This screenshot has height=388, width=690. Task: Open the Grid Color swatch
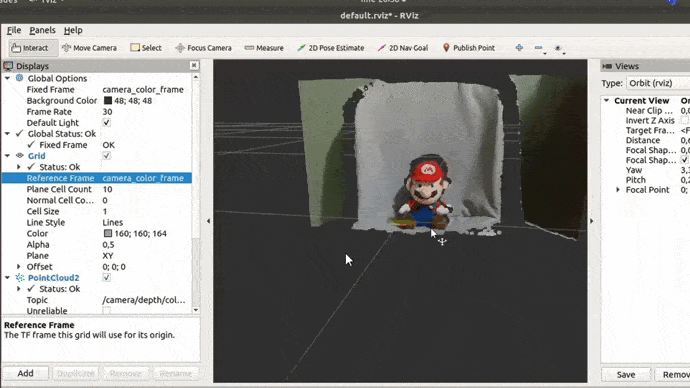[x=108, y=233]
